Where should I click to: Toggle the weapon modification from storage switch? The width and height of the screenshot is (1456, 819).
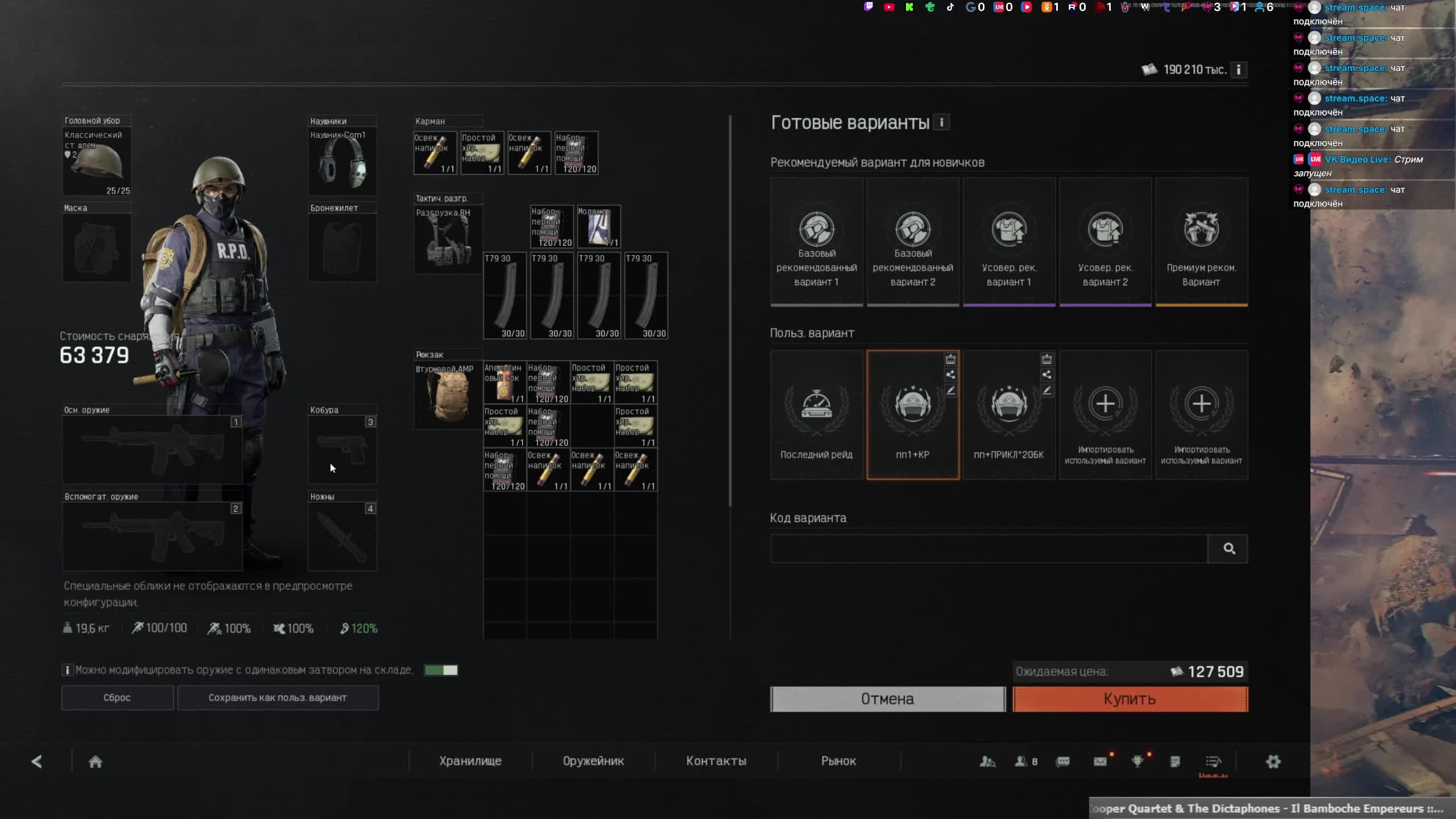pos(441,670)
